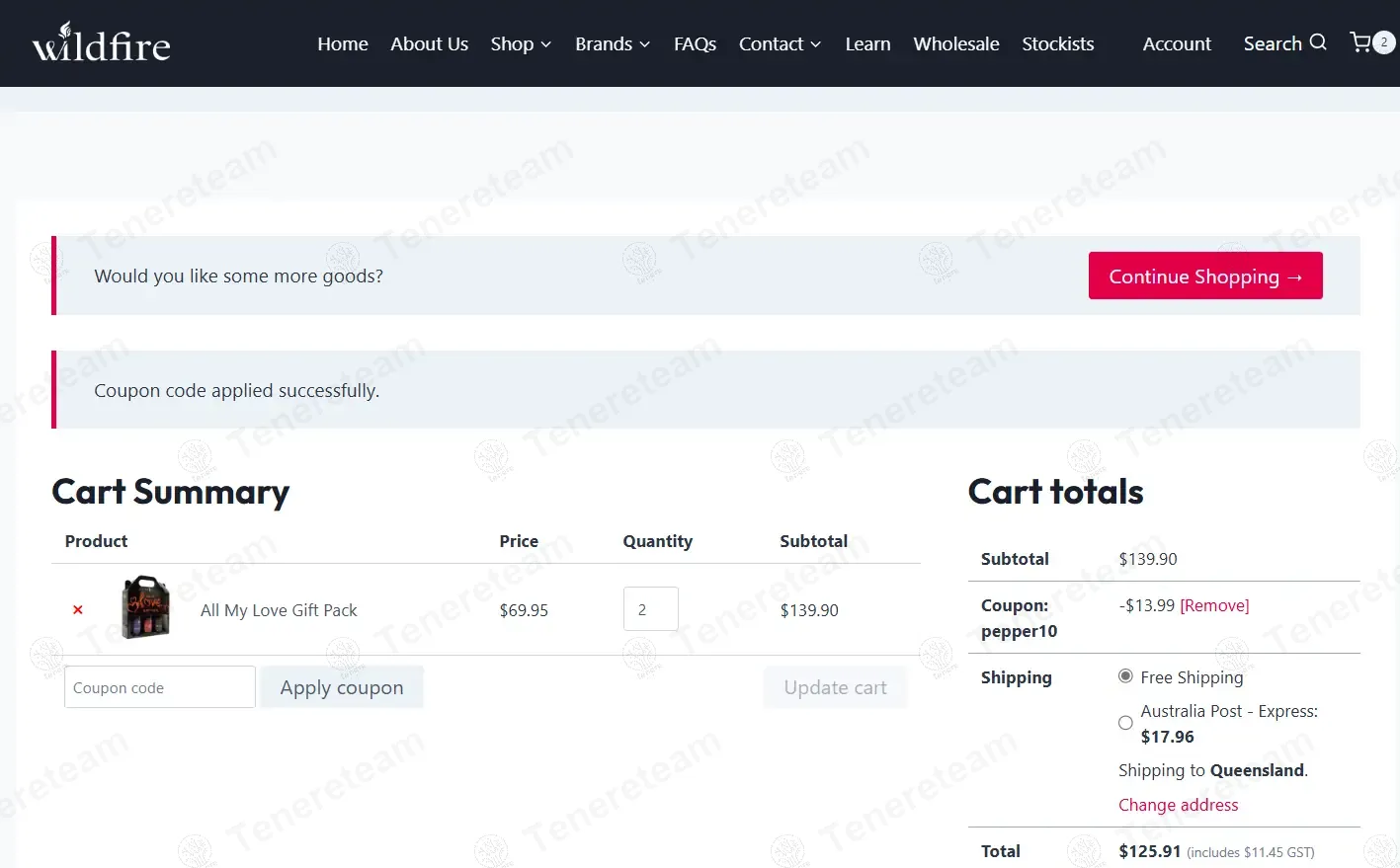This screenshot has width=1400, height=868.
Task: Go to Account page
Action: [x=1177, y=43]
